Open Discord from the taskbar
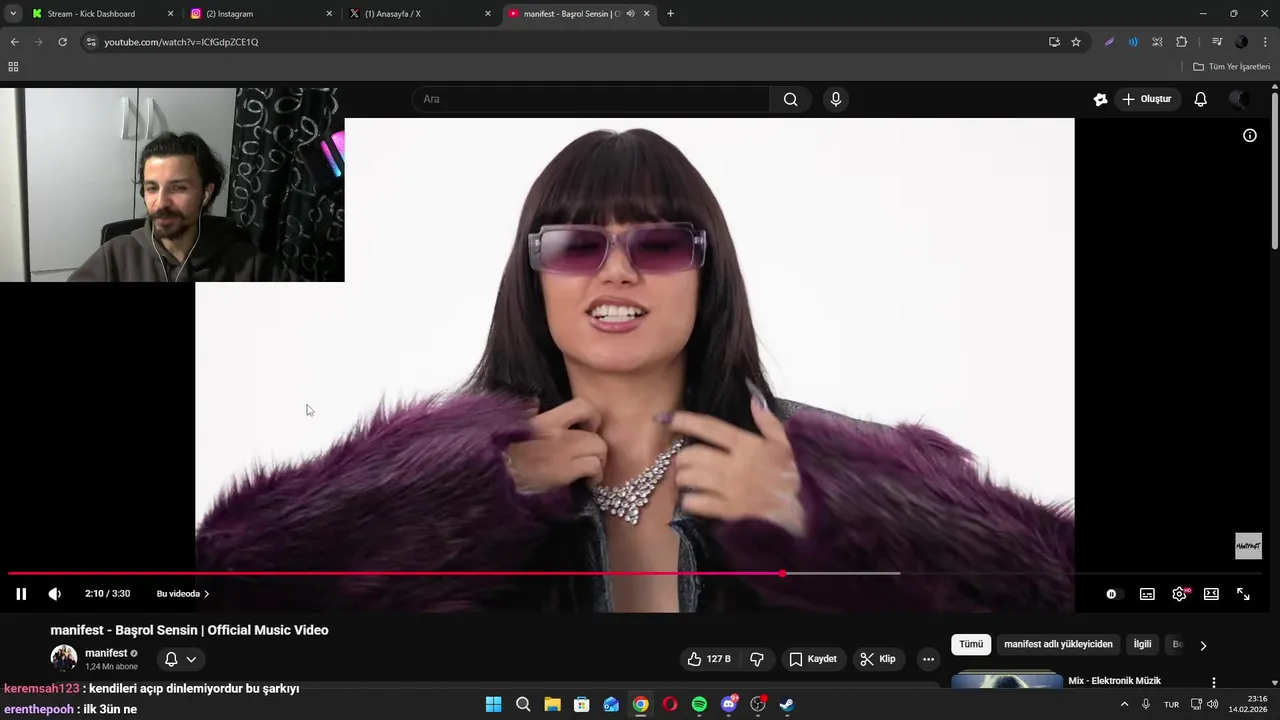This screenshot has height=720, width=1280. coord(729,704)
